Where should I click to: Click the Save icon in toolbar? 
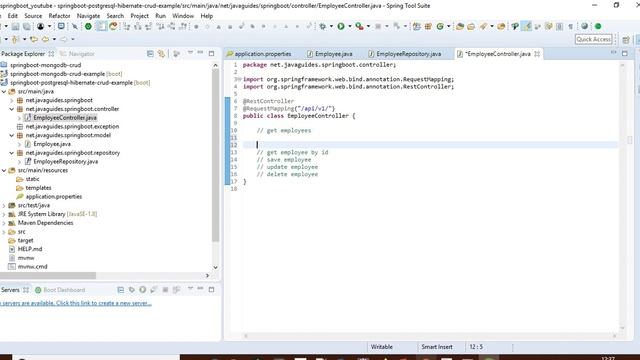click(16, 27)
